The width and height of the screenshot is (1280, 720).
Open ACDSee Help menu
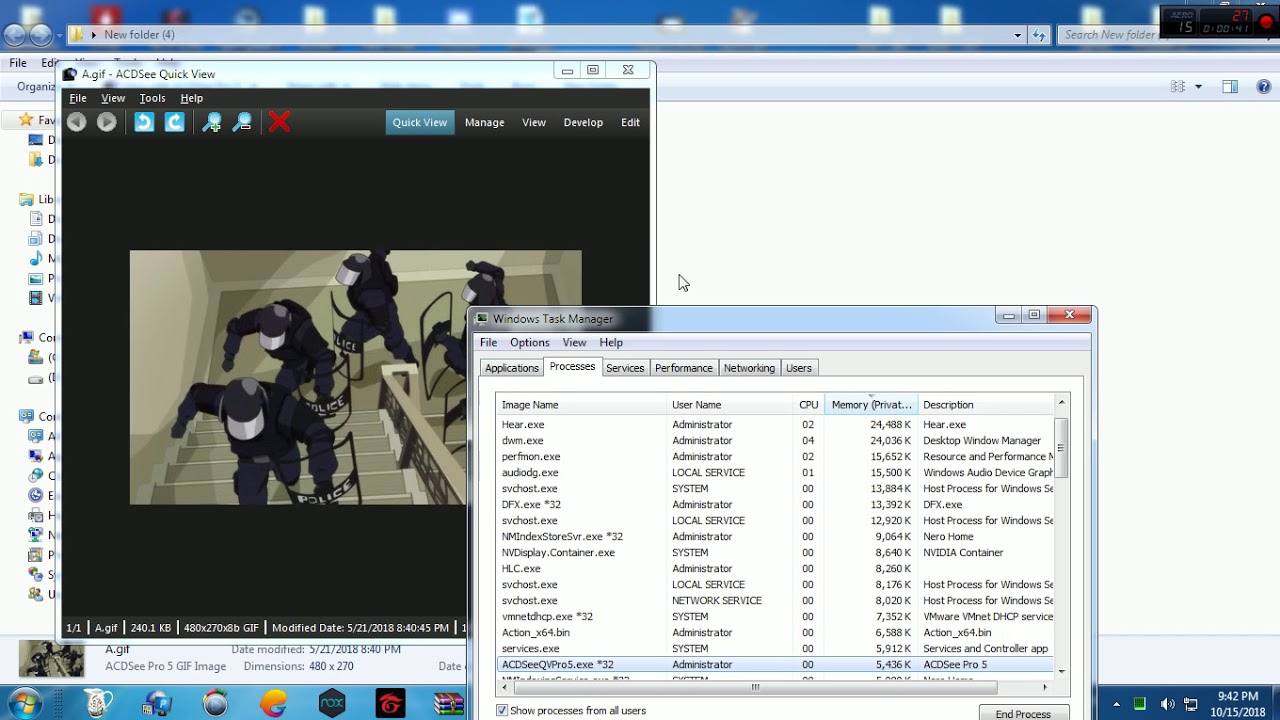[x=192, y=98]
